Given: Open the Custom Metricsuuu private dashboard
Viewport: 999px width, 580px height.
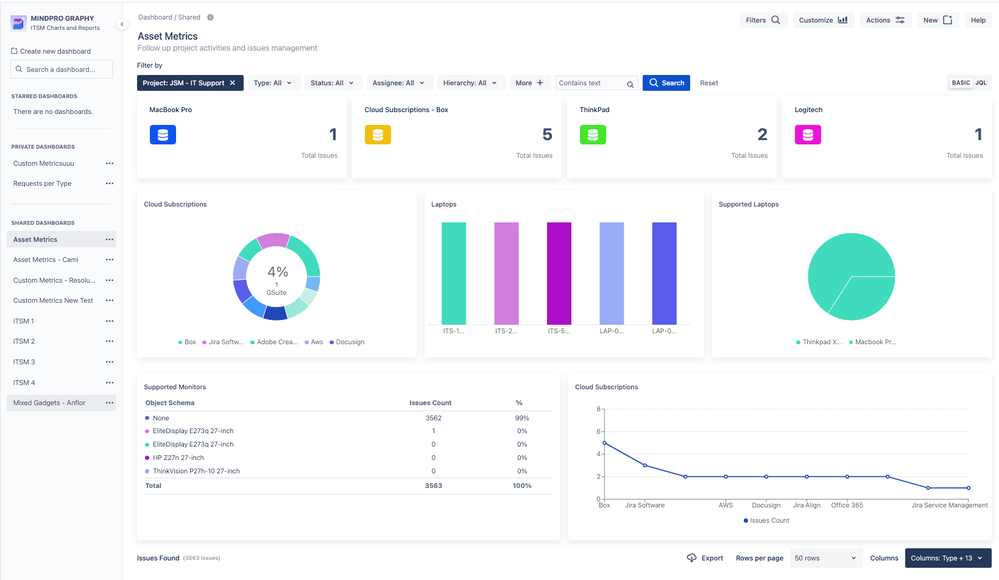Looking at the screenshot, I should click(x=43, y=163).
